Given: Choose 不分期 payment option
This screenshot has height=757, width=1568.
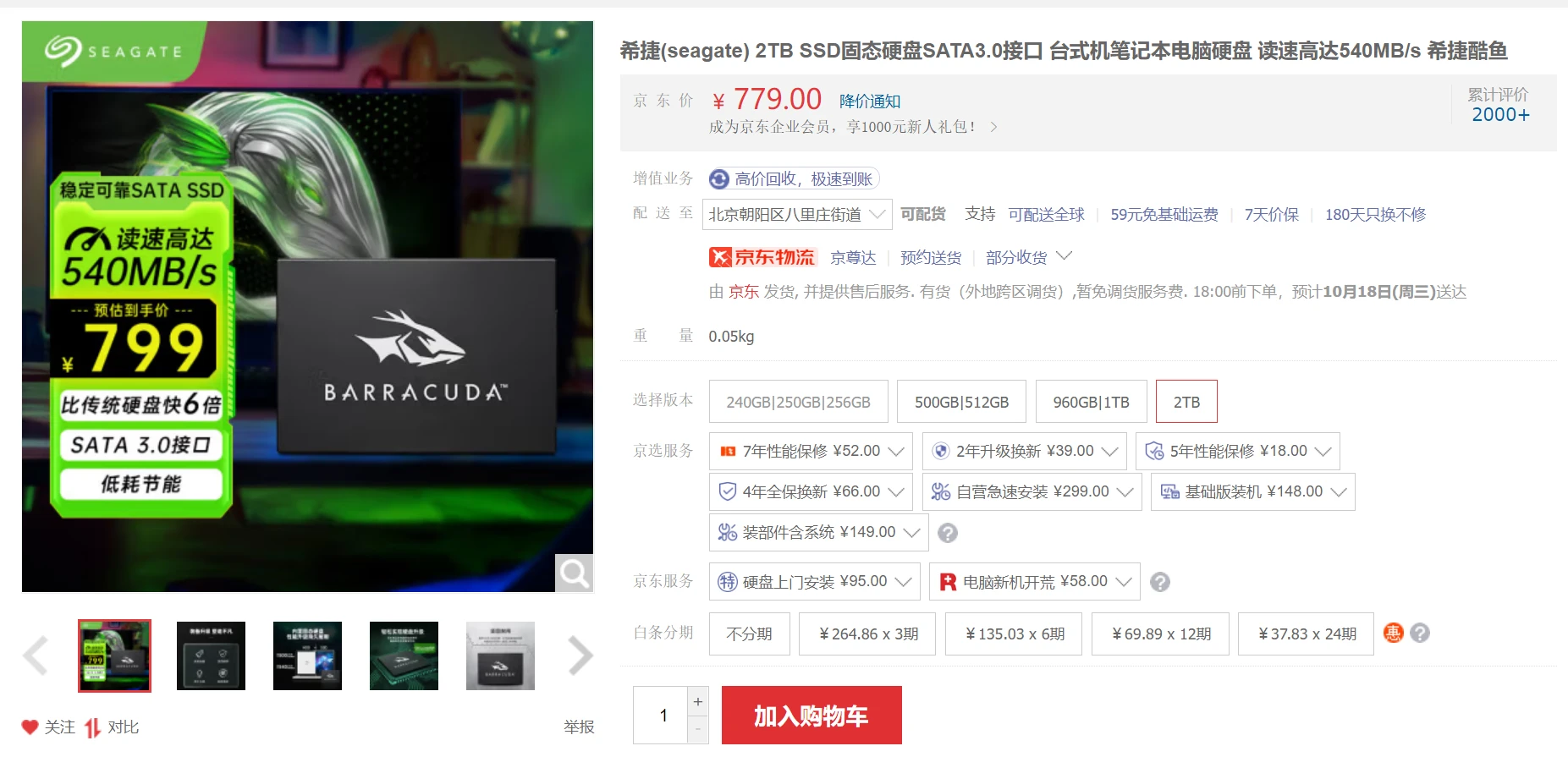Looking at the screenshot, I should [750, 634].
